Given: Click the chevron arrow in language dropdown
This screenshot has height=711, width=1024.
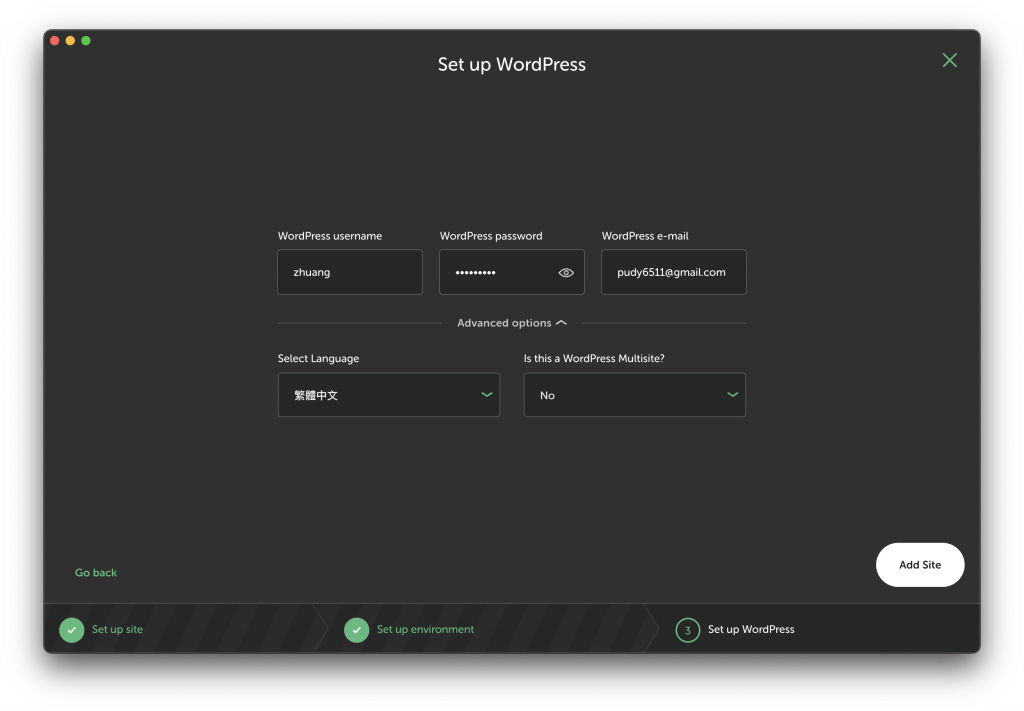Looking at the screenshot, I should 487,394.
